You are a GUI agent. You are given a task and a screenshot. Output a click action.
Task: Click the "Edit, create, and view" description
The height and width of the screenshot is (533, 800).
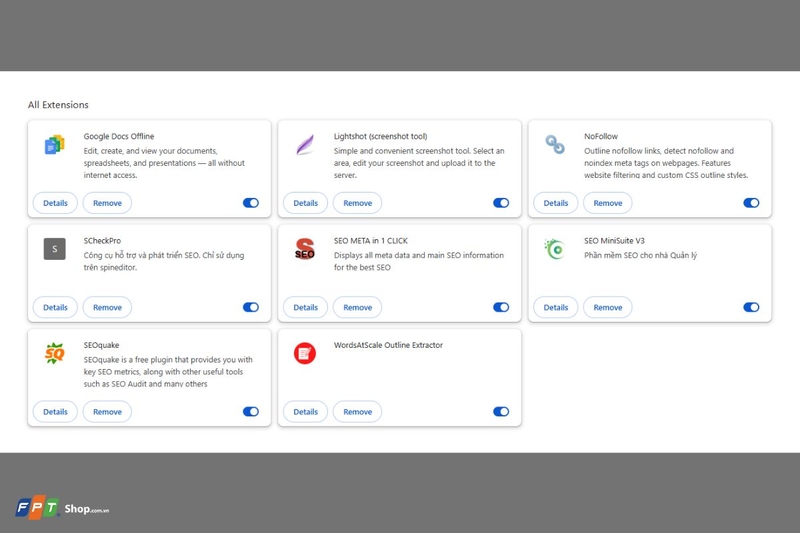tap(164, 163)
